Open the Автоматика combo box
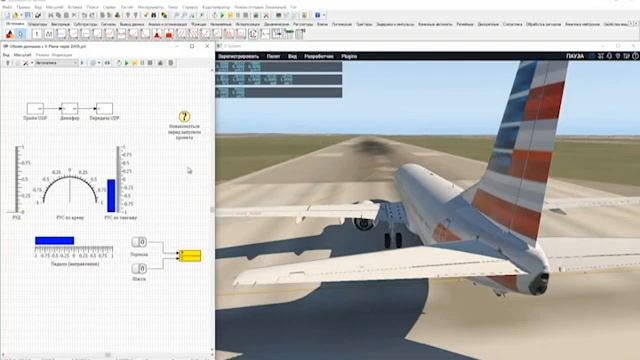The width and height of the screenshot is (640, 360). pos(56,63)
